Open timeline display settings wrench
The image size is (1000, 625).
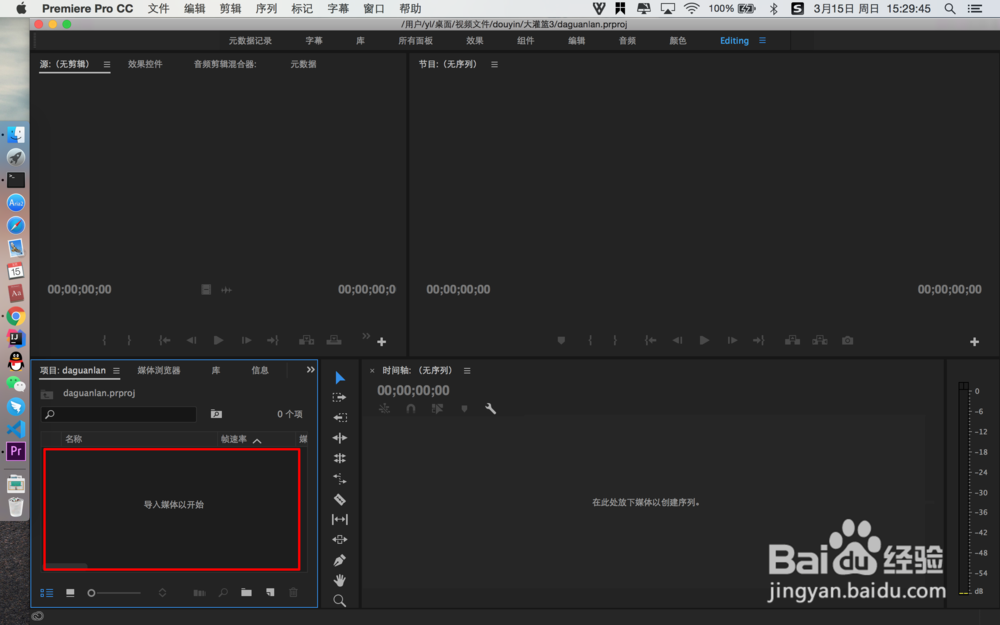click(x=490, y=409)
